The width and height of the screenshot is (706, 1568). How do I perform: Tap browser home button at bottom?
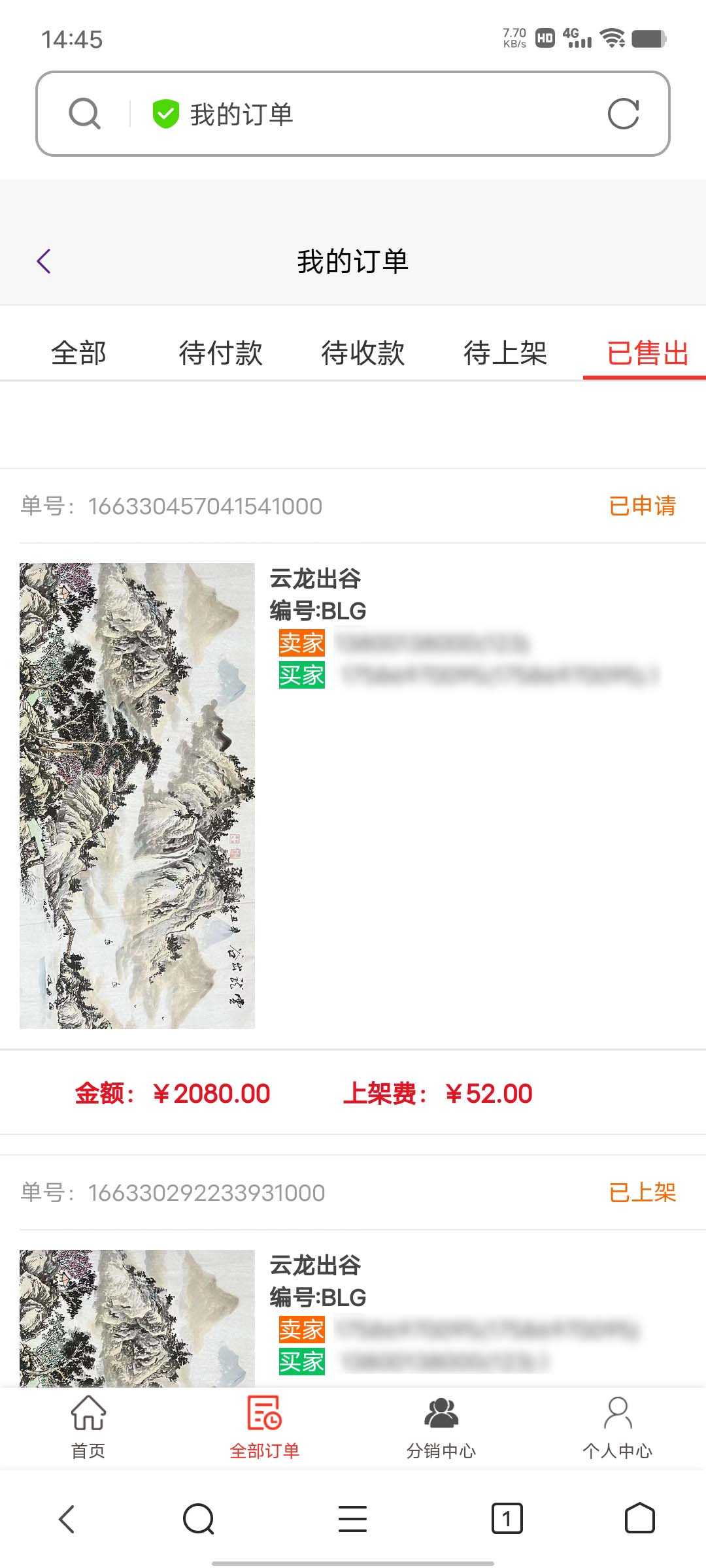pyautogui.click(x=639, y=1518)
